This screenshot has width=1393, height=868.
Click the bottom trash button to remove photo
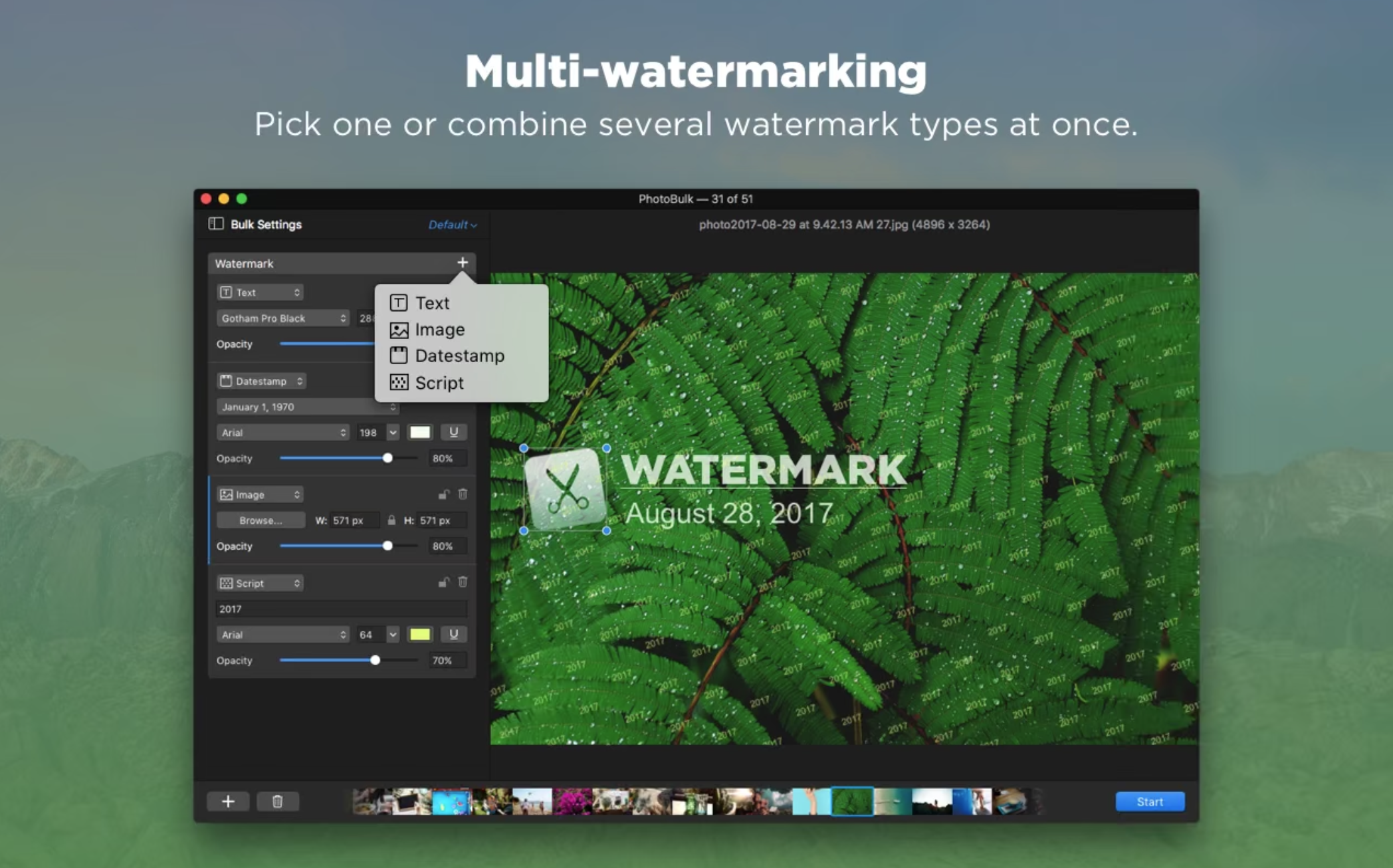click(x=278, y=802)
